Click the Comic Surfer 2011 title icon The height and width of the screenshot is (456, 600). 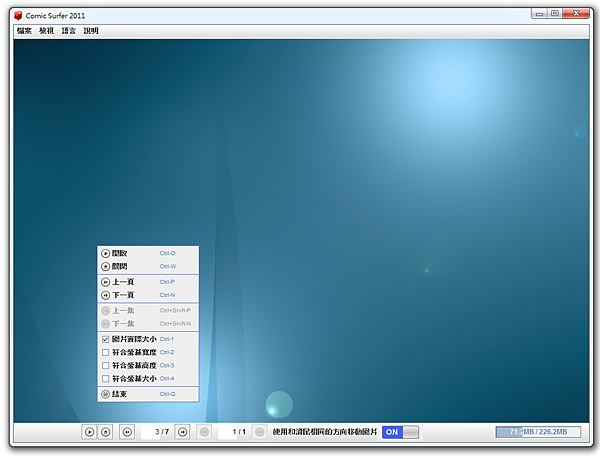coord(18,16)
